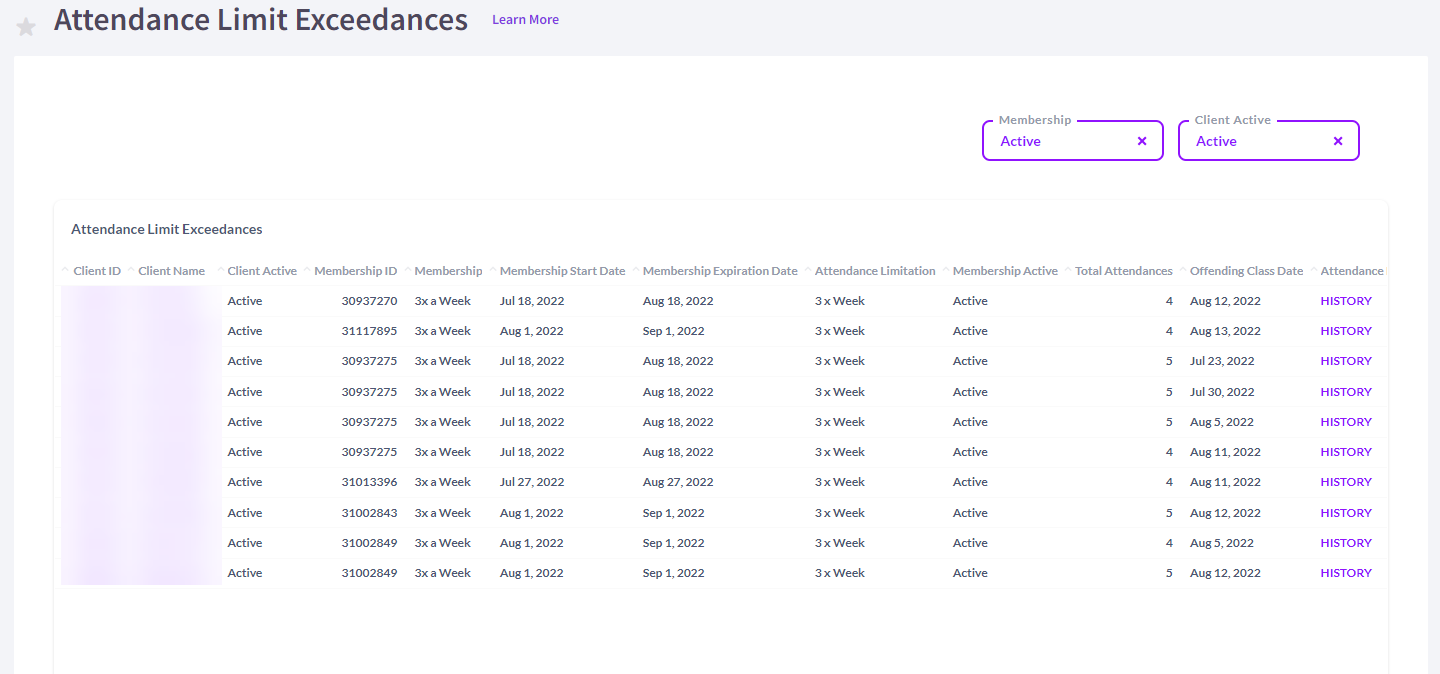Select membership ID 31002843 cell
The height and width of the screenshot is (674, 1440).
(369, 513)
